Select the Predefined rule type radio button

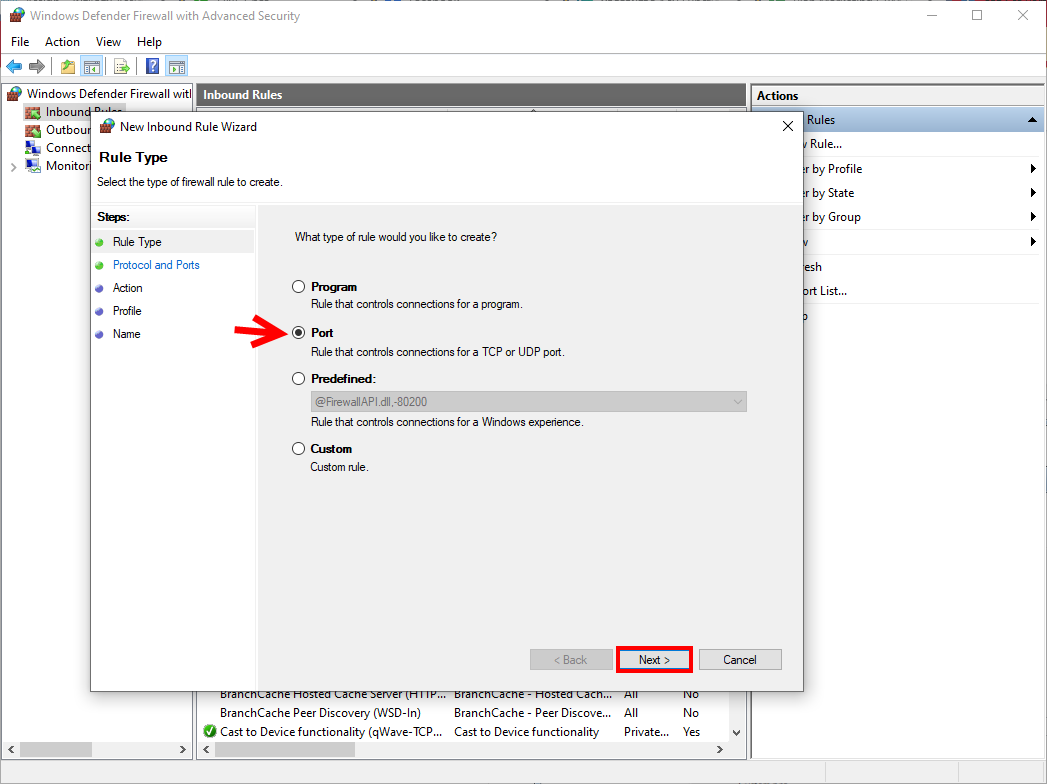(x=298, y=379)
